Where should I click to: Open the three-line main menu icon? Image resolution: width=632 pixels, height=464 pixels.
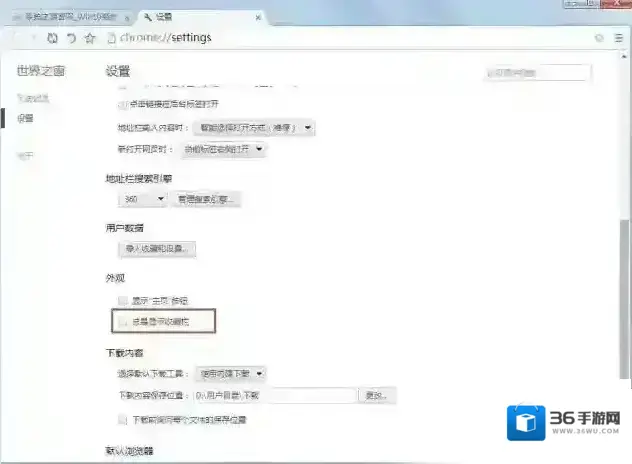(x=619, y=38)
